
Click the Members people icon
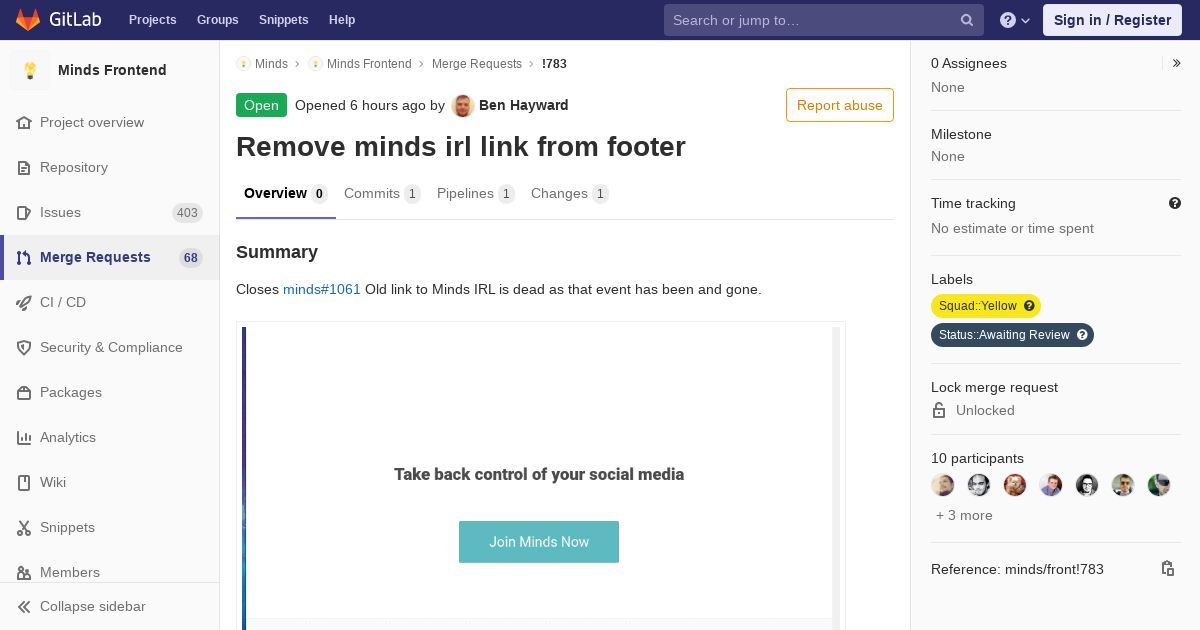(x=24, y=573)
